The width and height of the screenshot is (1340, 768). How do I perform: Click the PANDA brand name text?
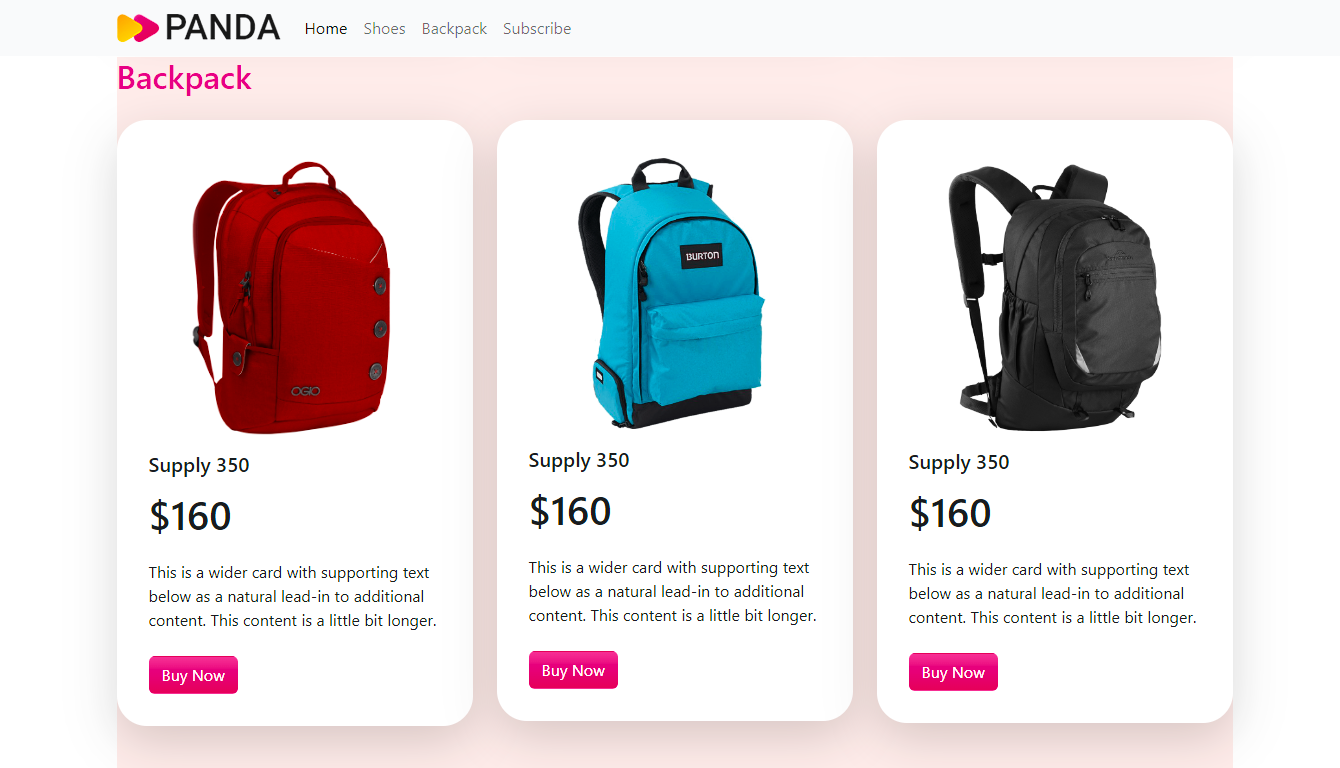click(x=222, y=28)
